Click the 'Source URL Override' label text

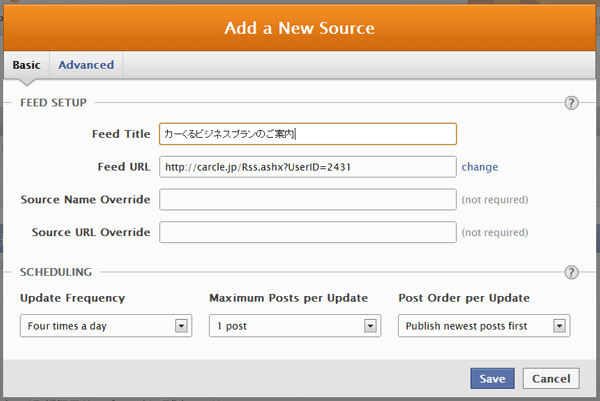[x=91, y=232]
